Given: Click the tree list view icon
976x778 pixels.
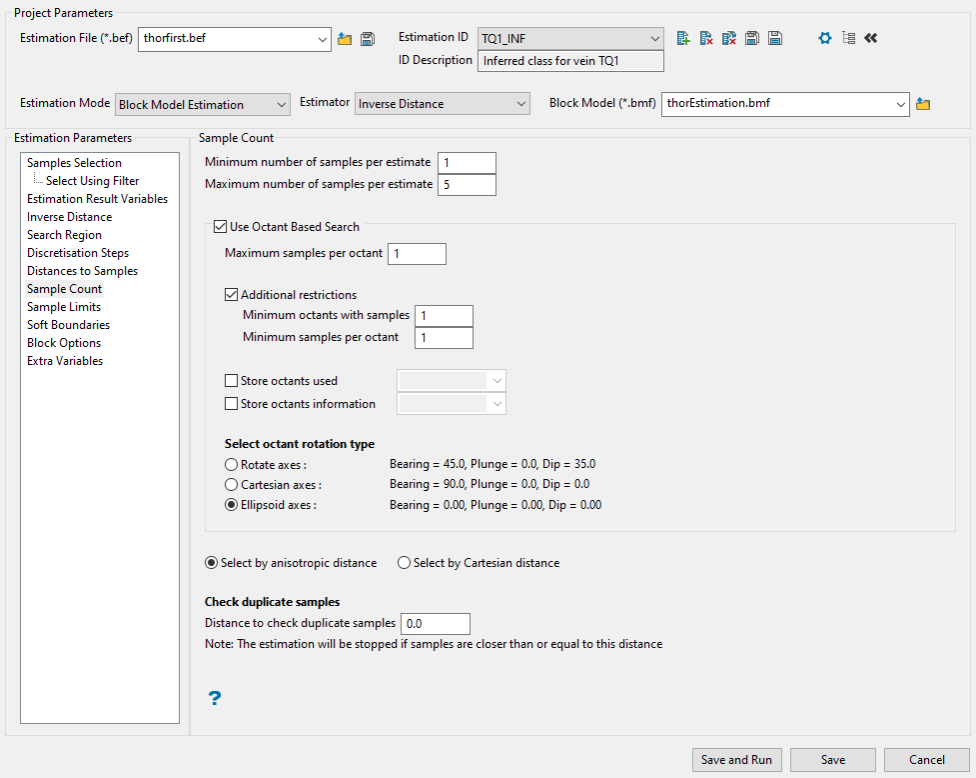Looking at the screenshot, I should (848, 39).
